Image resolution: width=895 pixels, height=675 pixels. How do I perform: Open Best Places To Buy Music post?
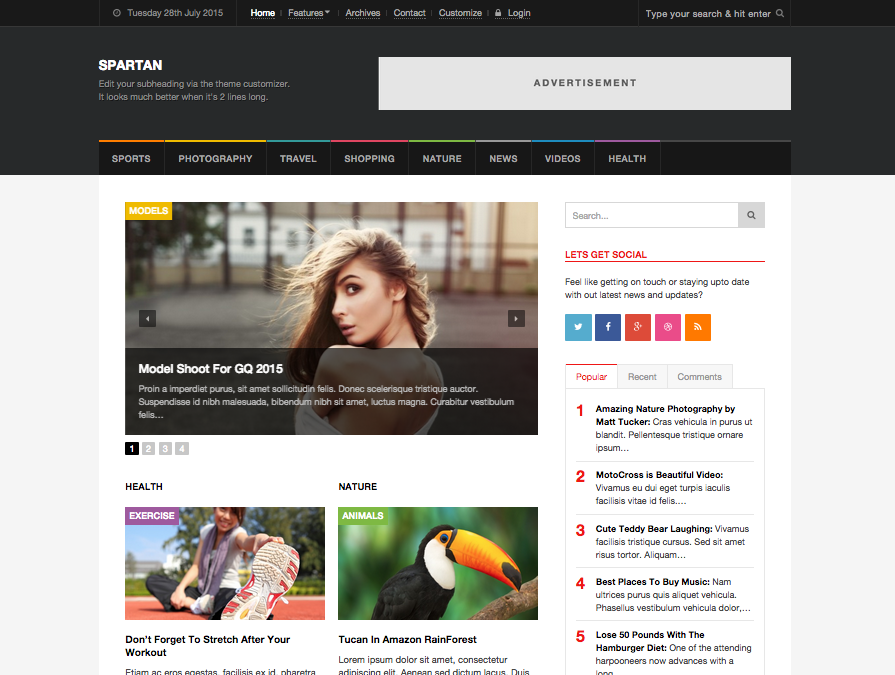click(652, 582)
